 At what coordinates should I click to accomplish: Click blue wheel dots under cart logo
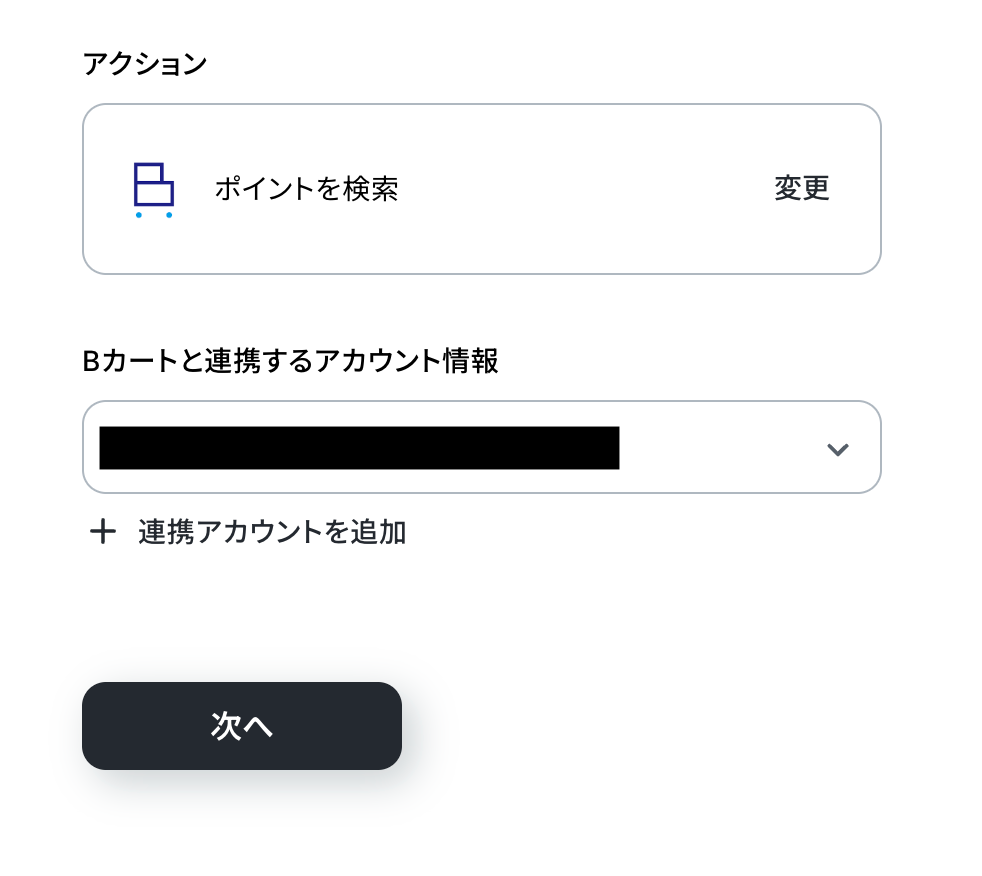click(153, 215)
